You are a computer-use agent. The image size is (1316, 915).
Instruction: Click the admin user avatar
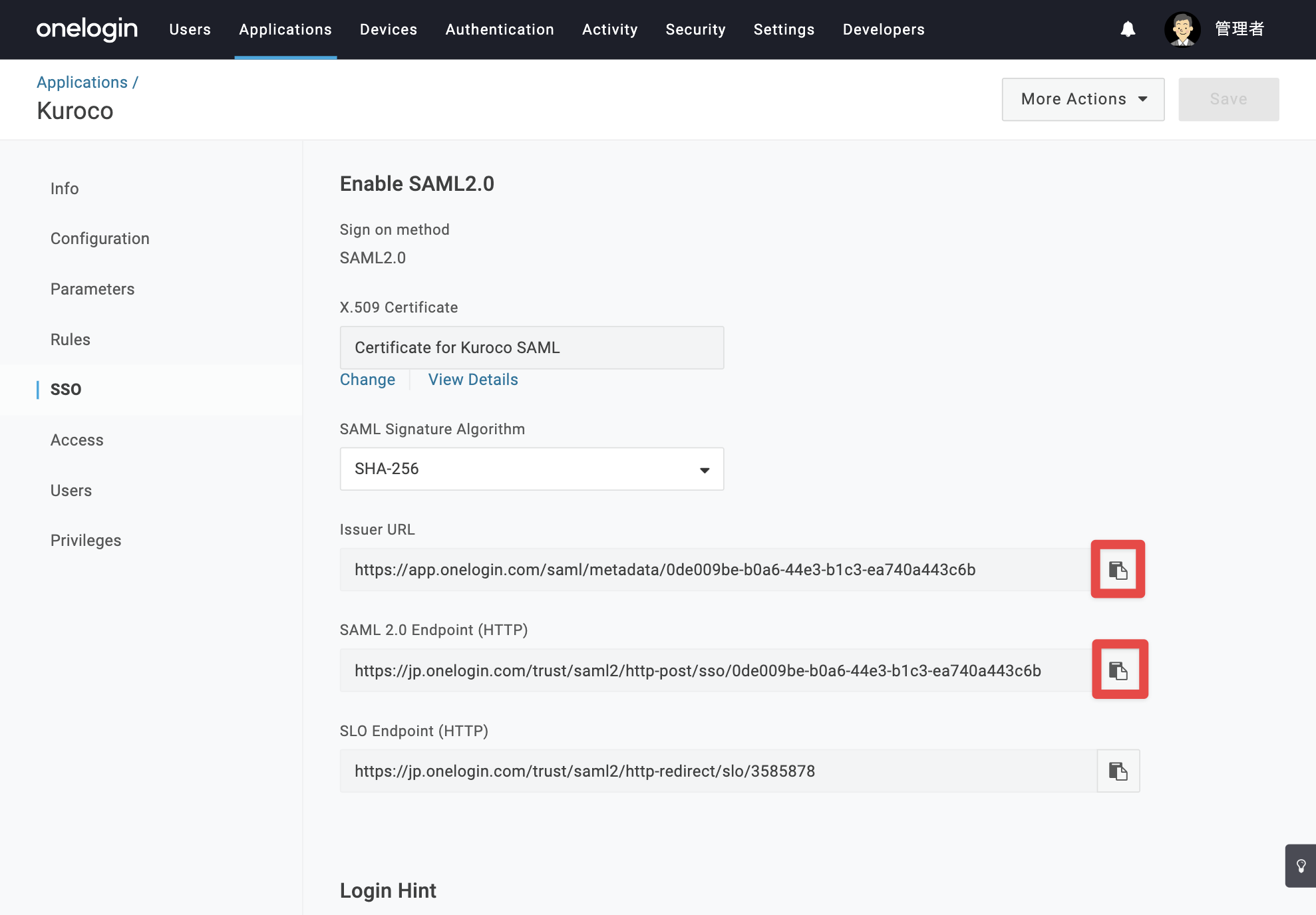1182,29
